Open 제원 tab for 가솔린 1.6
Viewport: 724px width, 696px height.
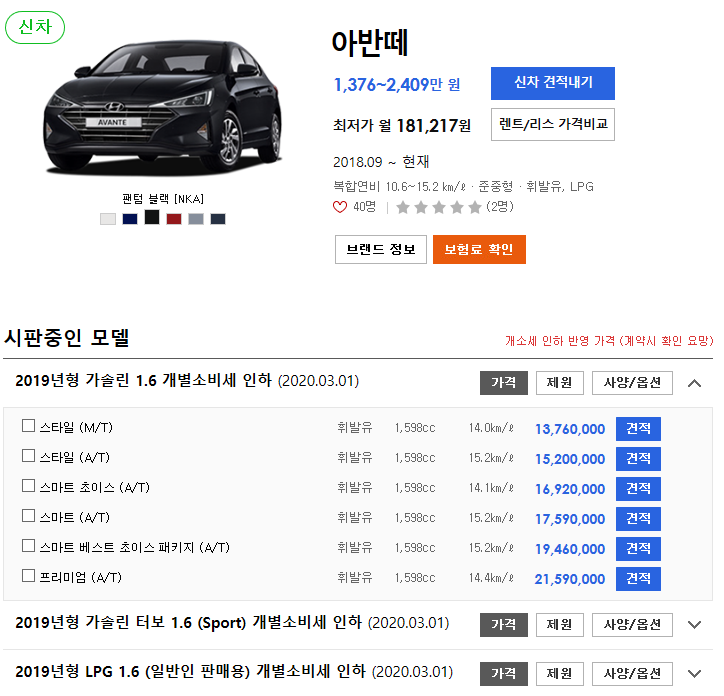tap(560, 383)
